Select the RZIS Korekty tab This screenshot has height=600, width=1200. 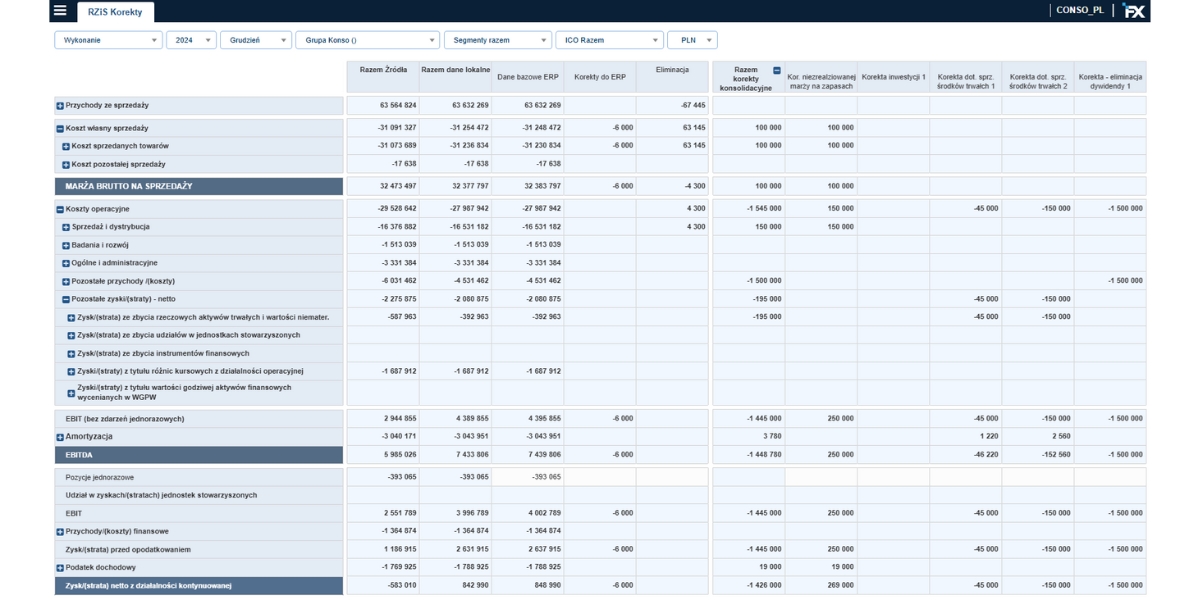(x=114, y=12)
